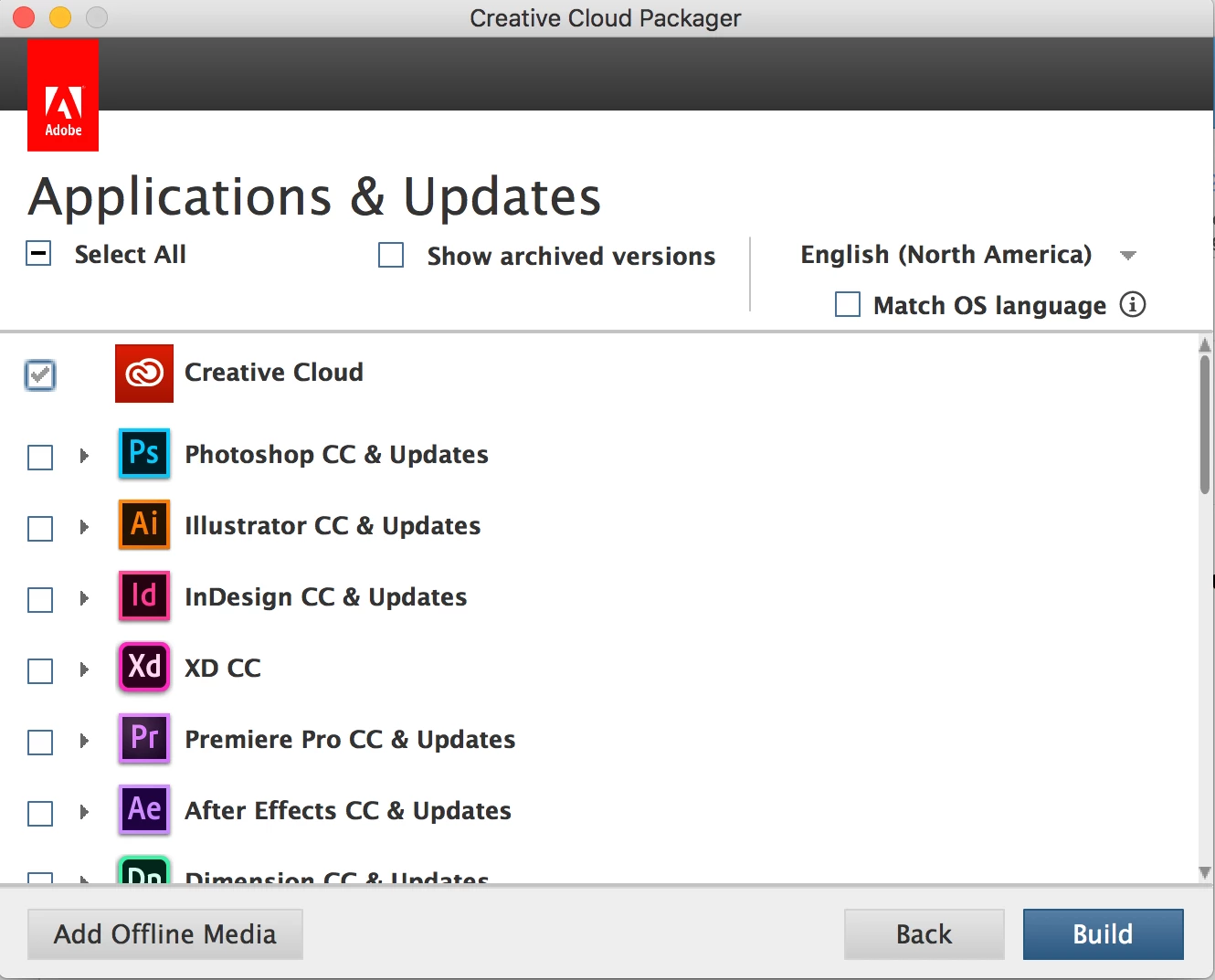Click the Add Offline Media button
The width and height of the screenshot is (1215, 980).
pos(165,933)
